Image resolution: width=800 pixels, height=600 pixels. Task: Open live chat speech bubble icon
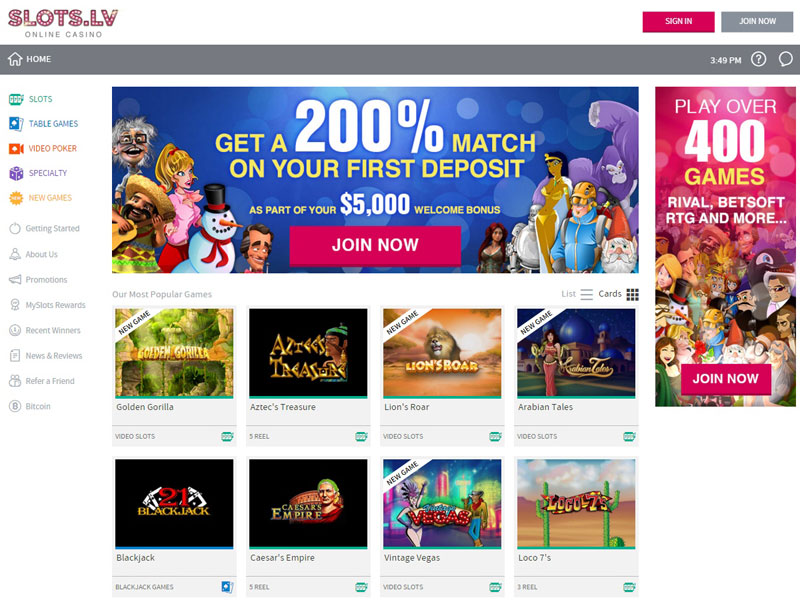pyautogui.click(x=785, y=59)
